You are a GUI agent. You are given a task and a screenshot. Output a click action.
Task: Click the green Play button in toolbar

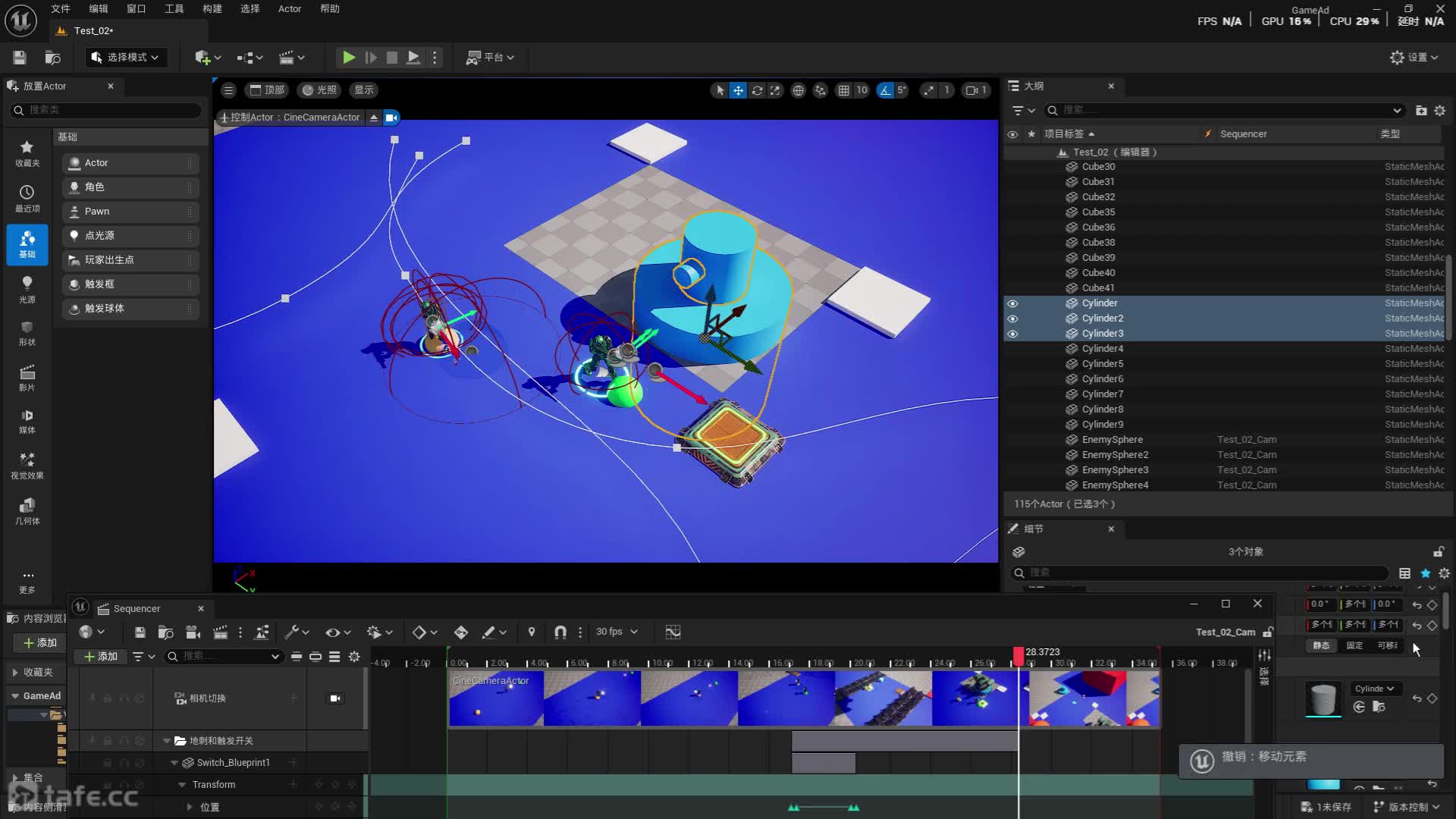(348, 58)
